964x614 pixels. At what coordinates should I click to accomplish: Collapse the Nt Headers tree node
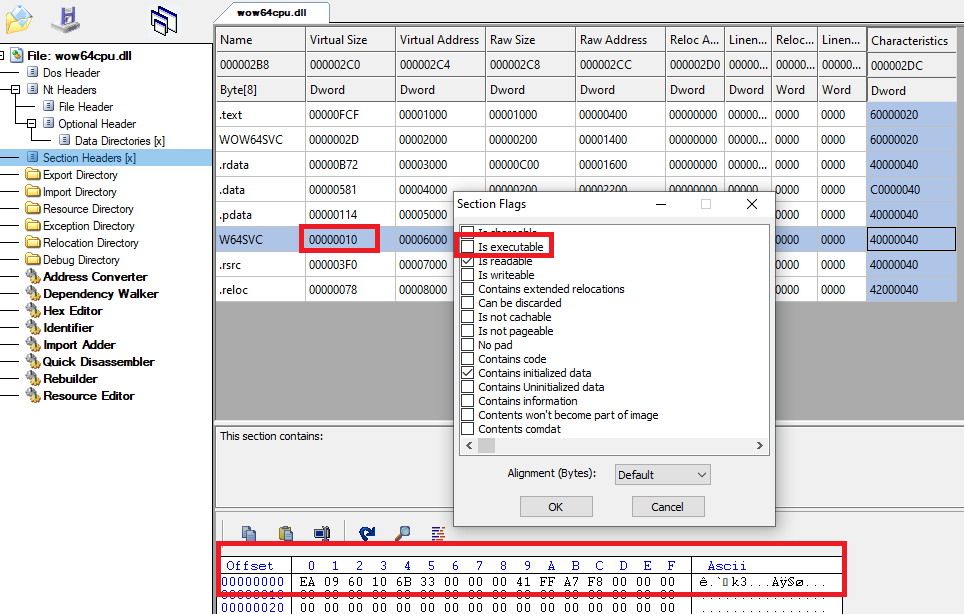point(15,90)
